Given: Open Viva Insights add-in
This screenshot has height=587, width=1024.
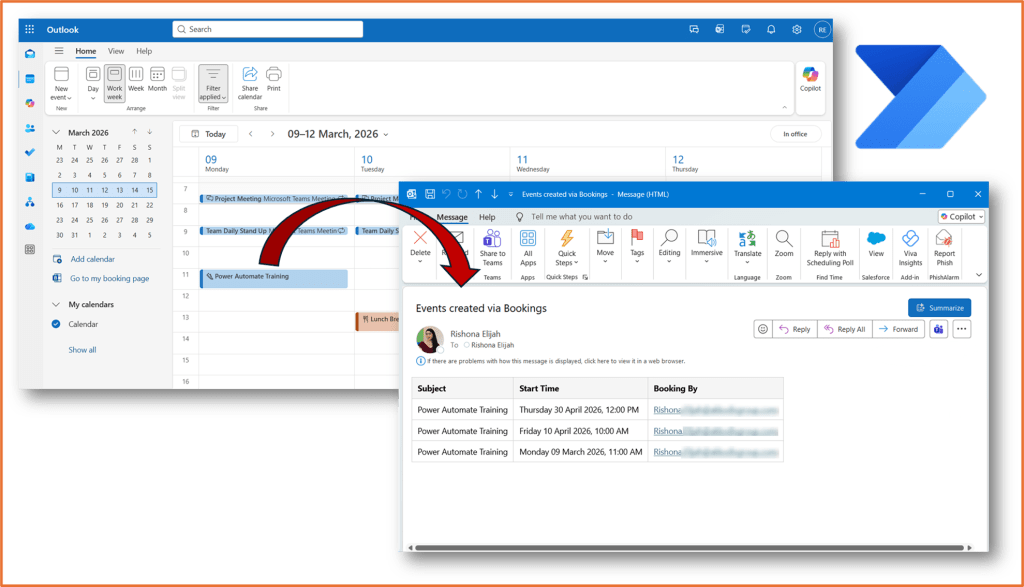Looking at the screenshot, I should 910,244.
